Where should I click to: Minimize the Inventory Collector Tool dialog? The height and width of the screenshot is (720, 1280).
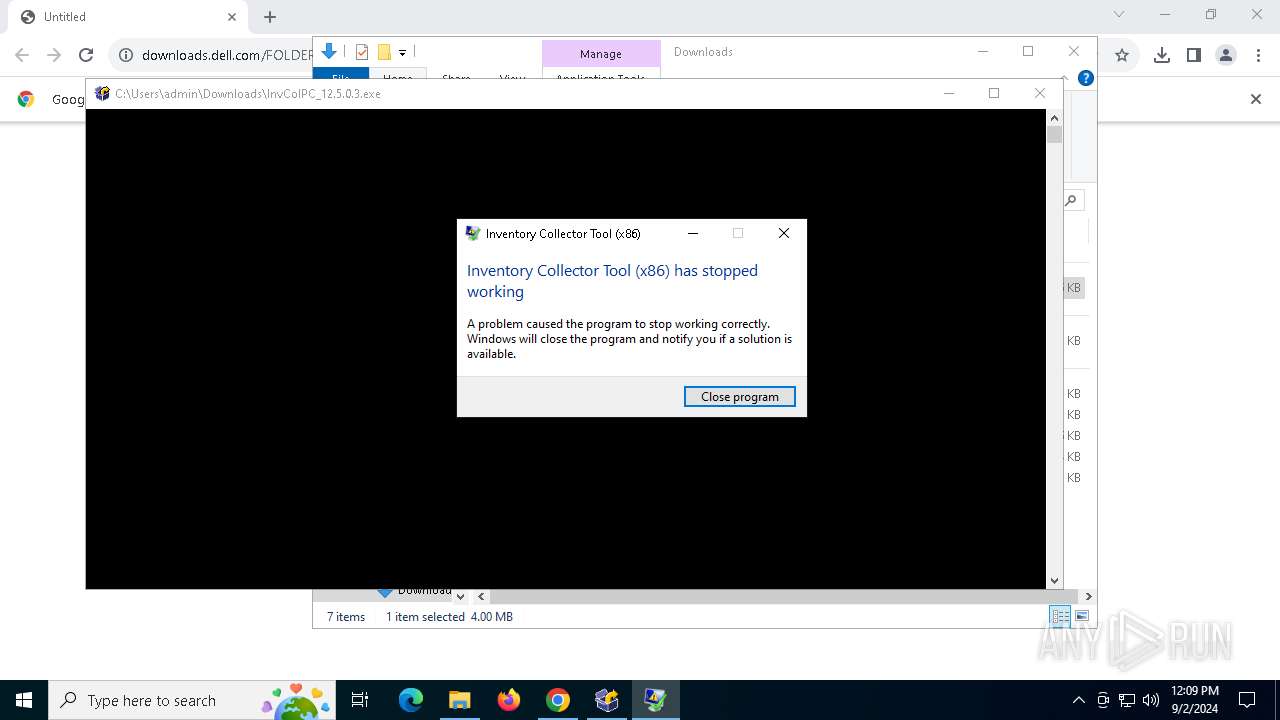(693, 233)
